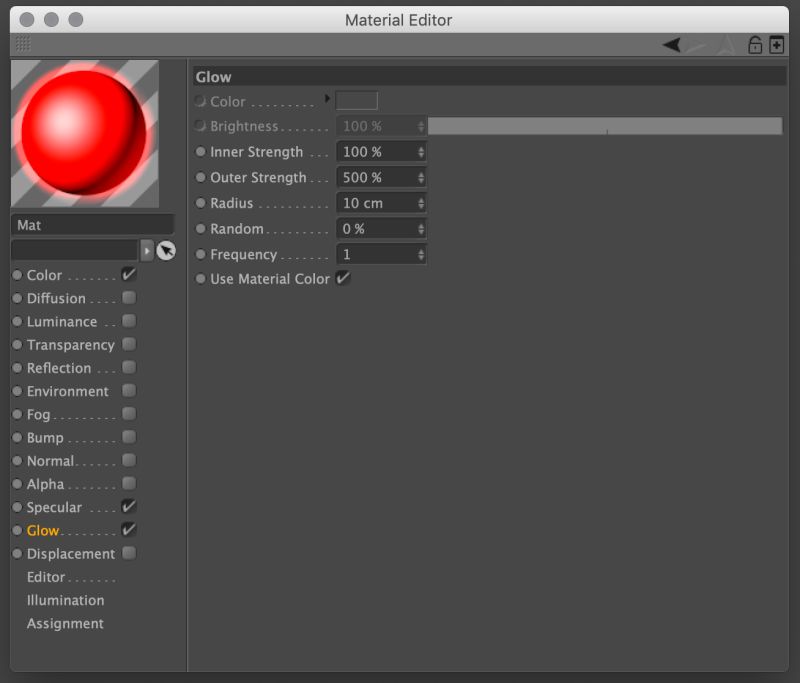This screenshot has width=800, height=683.
Task: Enable the Bump channel checkbox
Action: tap(129, 437)
